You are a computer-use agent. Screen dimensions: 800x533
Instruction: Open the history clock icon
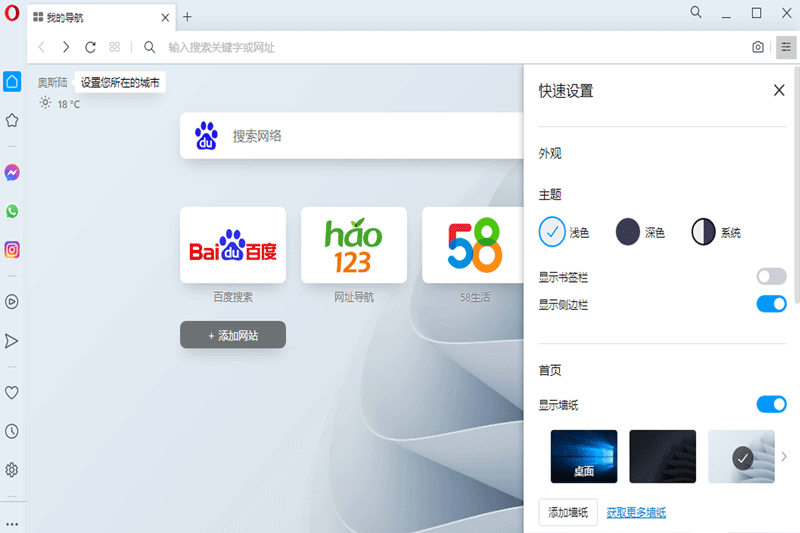(12, 431)
